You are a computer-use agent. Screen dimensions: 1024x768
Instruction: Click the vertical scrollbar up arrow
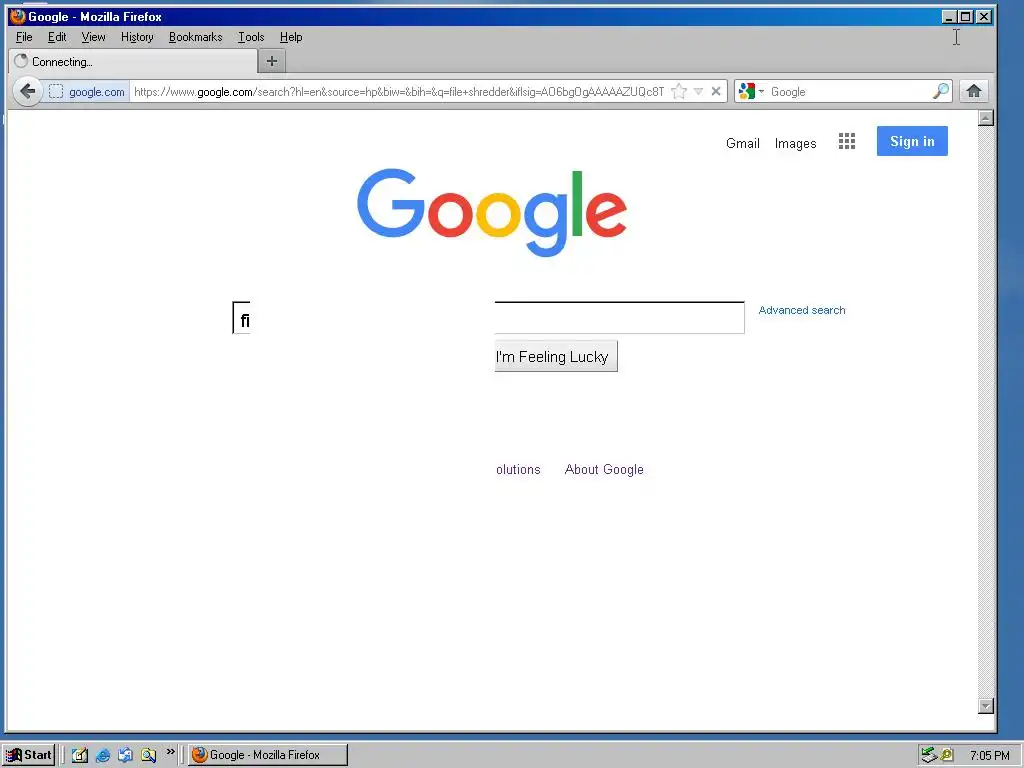click(x=986, y=118)
